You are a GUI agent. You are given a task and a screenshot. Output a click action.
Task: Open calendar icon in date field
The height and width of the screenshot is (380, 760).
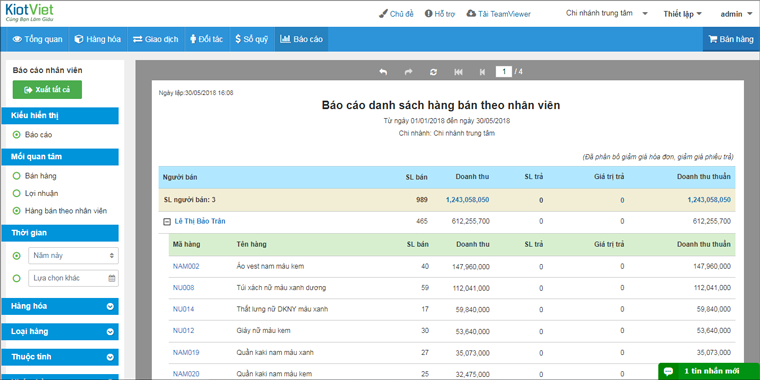click(111, 278)
